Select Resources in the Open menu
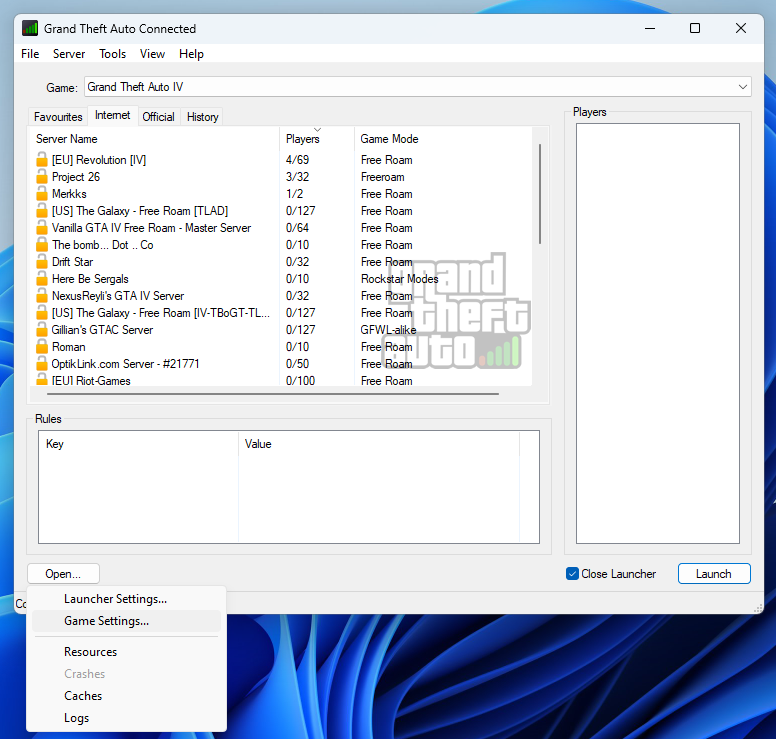Viewport: 776px width, 739px height. pos(126,652)
